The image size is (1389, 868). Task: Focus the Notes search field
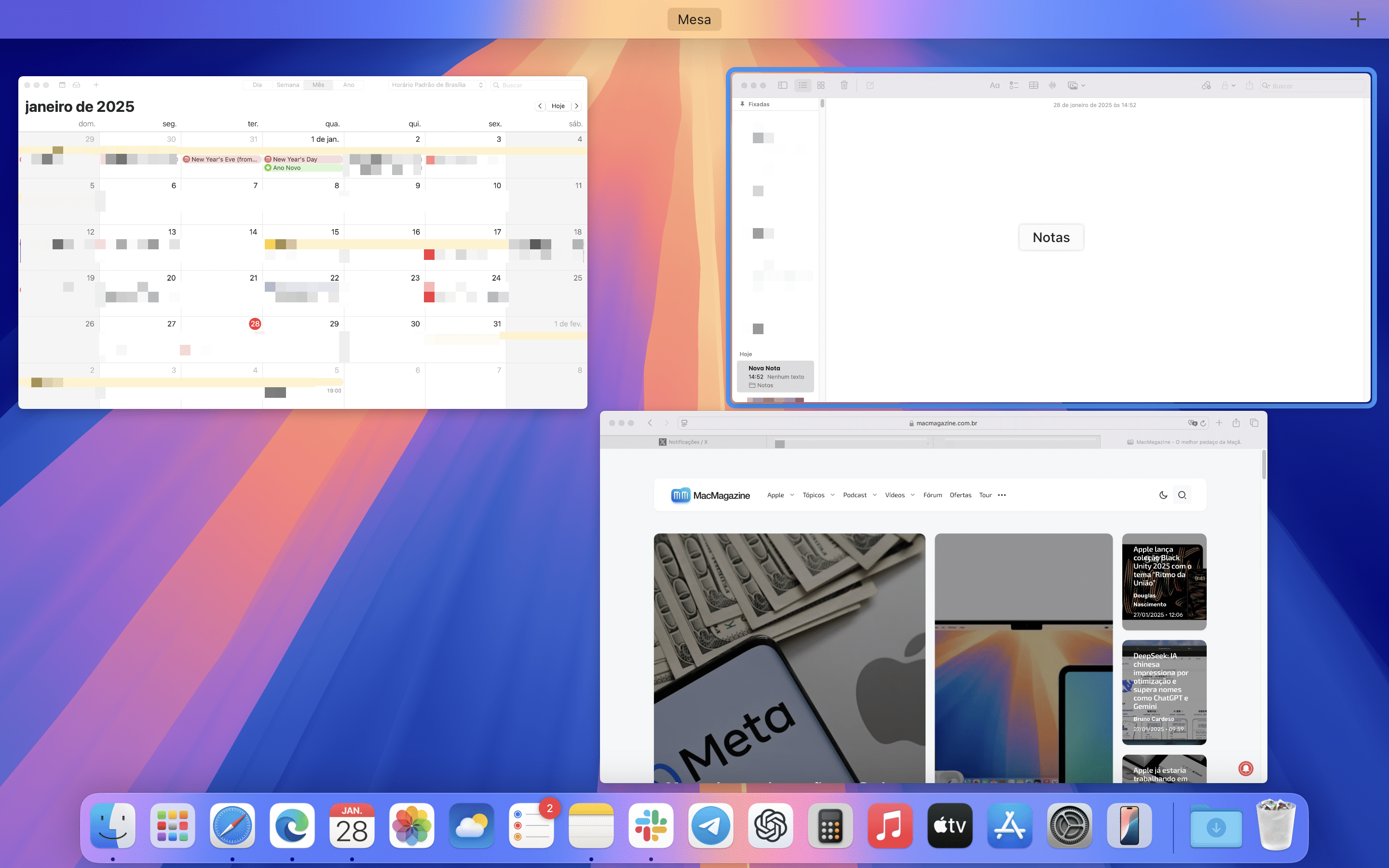[1312, 85]
